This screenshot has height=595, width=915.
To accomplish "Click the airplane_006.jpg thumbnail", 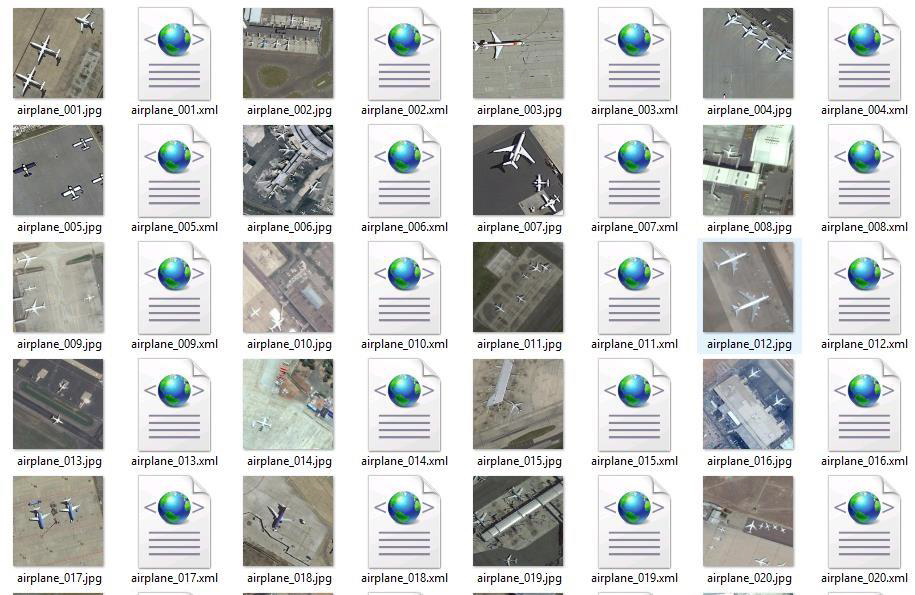I will tap(288, 170).
